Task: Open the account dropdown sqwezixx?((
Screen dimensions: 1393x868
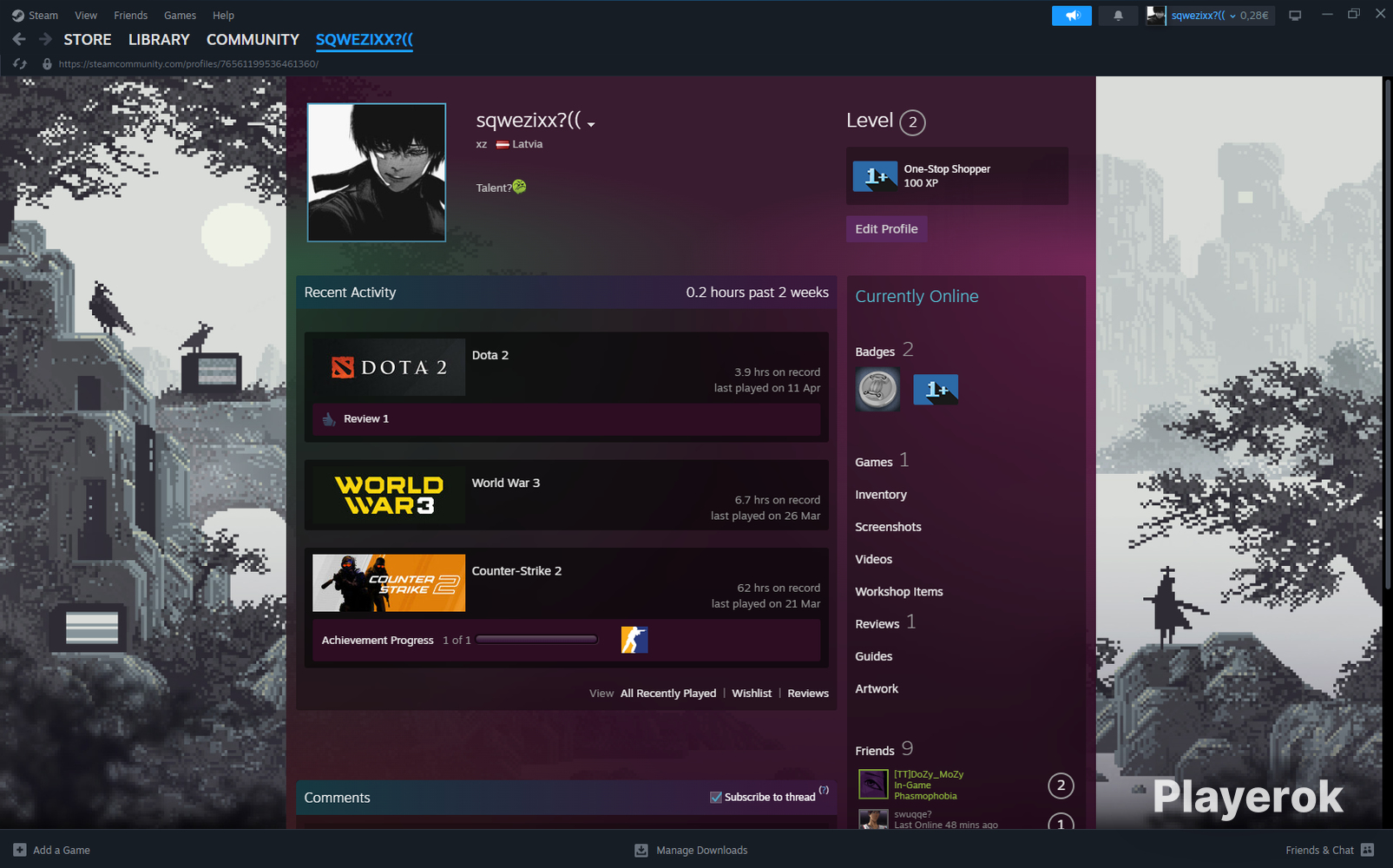Action: [1202, 16]
